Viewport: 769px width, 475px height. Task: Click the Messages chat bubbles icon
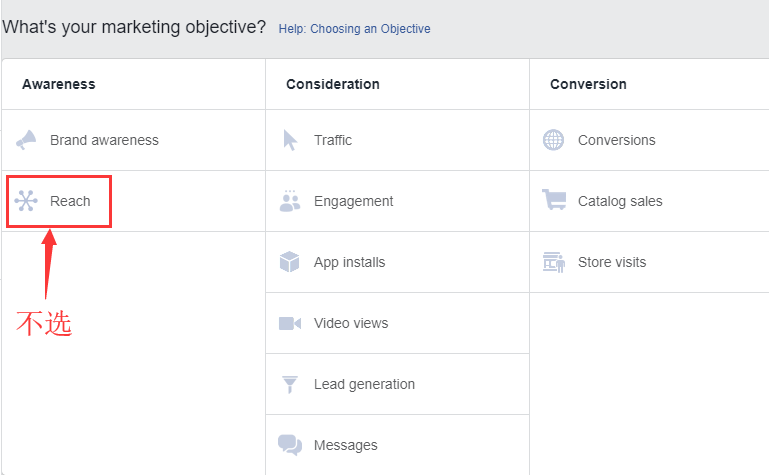pyautogui.click(x=290, y=445)
